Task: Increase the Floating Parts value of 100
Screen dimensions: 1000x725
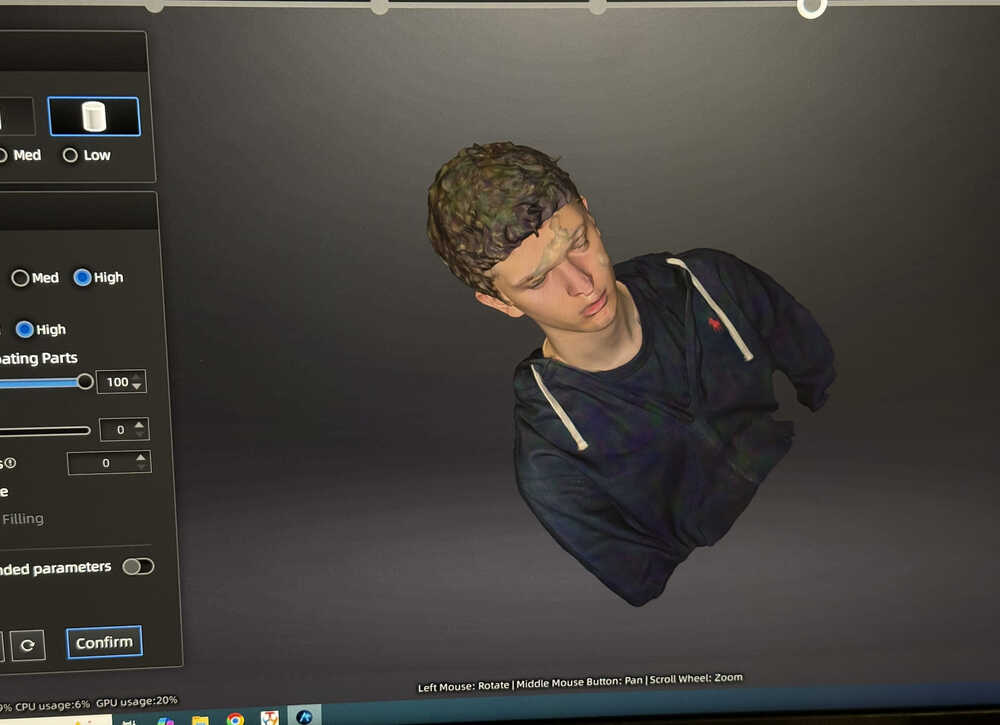Action: pos(136,377)
